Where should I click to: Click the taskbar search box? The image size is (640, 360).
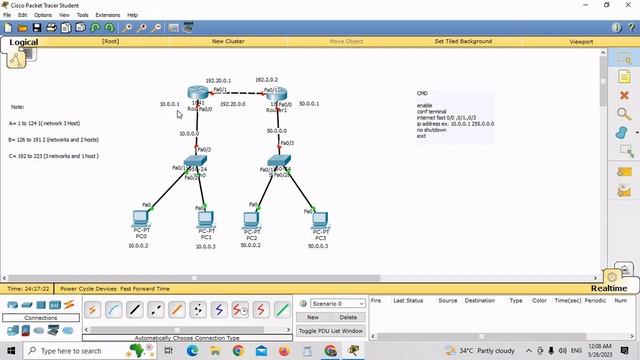90,351
